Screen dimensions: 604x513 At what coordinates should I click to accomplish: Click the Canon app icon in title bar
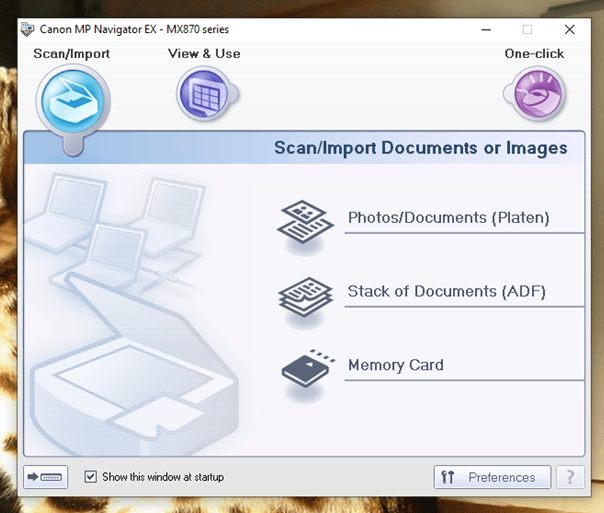pyautogui.click(x=27, y=29)
